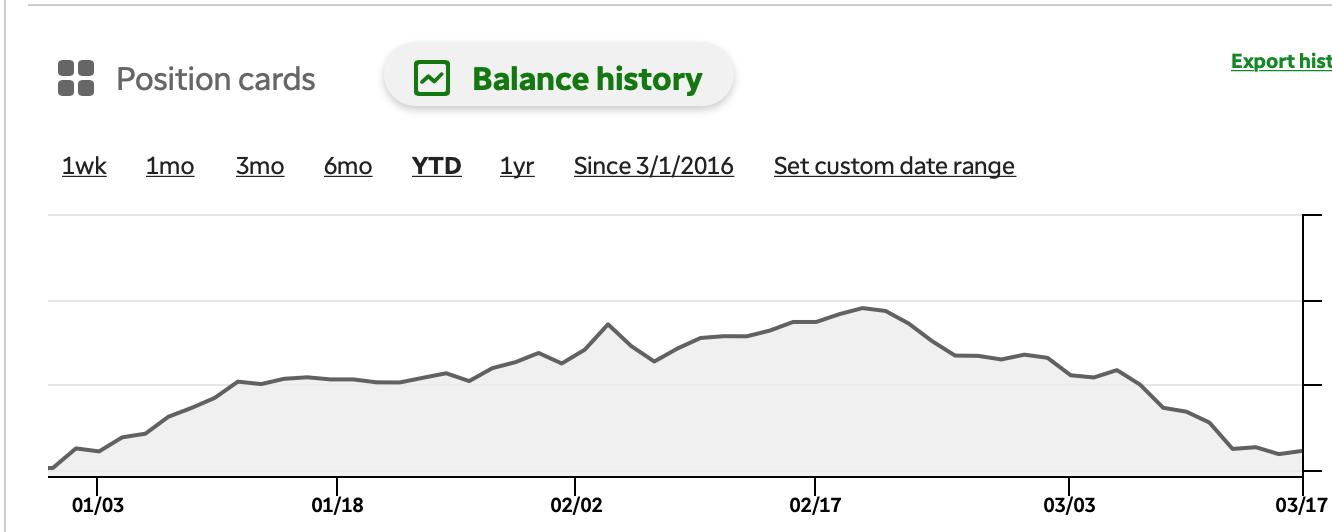Click the balance spike just after 02/02
The height and width of the screenshot is (532, 1332).
[x=608, y=324]
